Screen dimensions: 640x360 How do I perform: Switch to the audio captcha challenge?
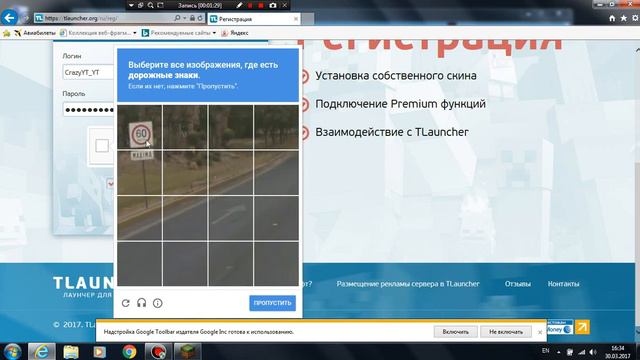pyautogui.click(x=142, y=303)
